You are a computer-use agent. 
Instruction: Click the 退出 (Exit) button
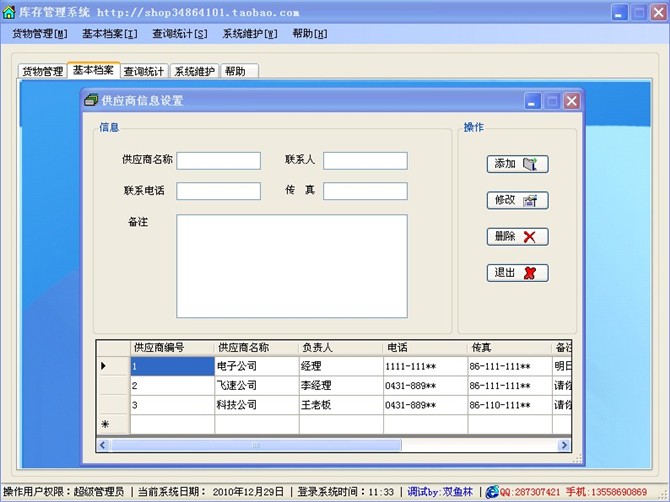(517, 272)
